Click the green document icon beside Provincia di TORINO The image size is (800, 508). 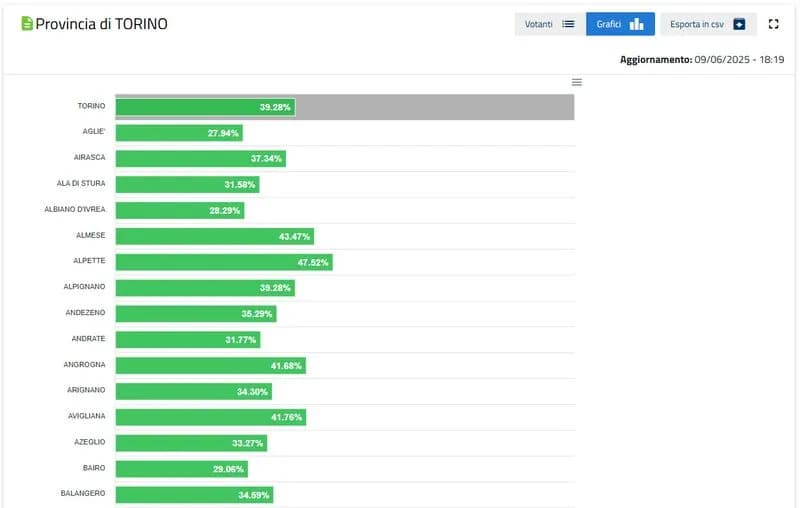point(27,23)
